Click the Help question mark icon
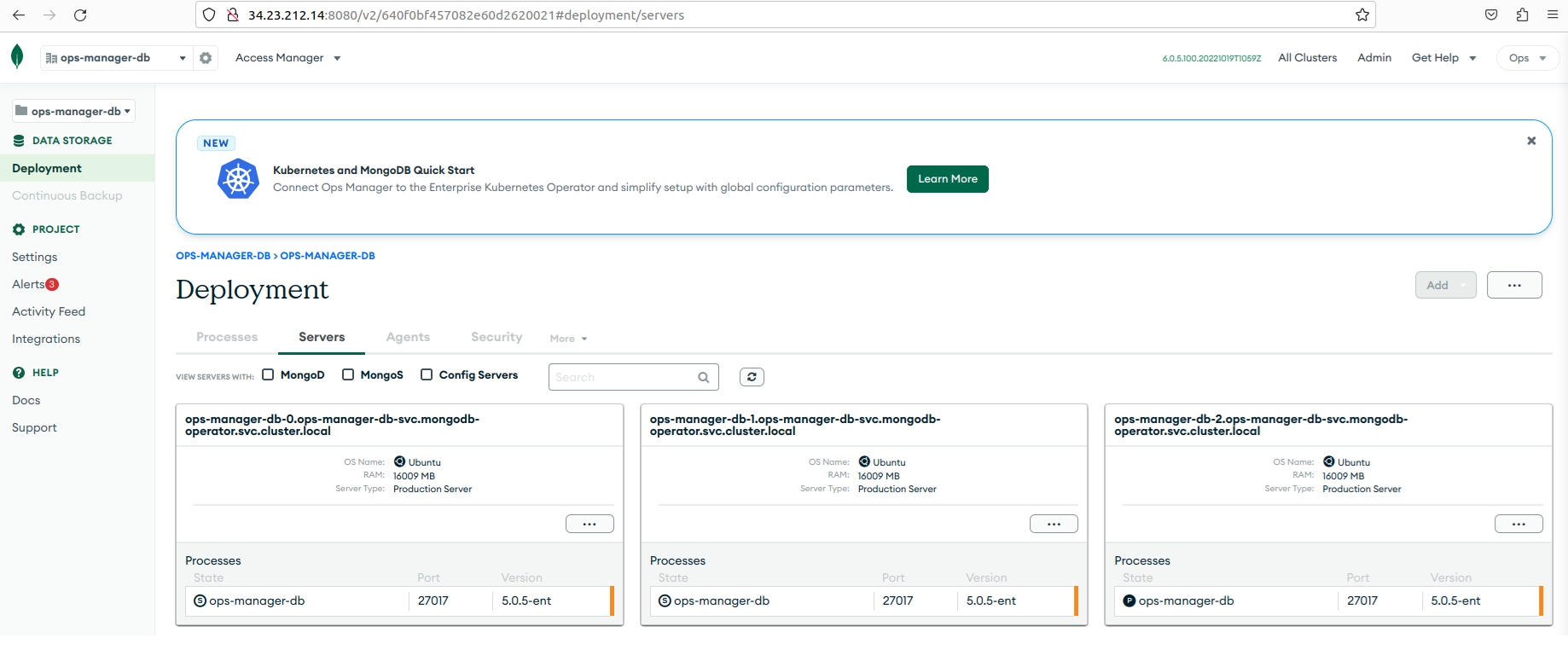Screen dimensions: 1568x667 (19, 373)
